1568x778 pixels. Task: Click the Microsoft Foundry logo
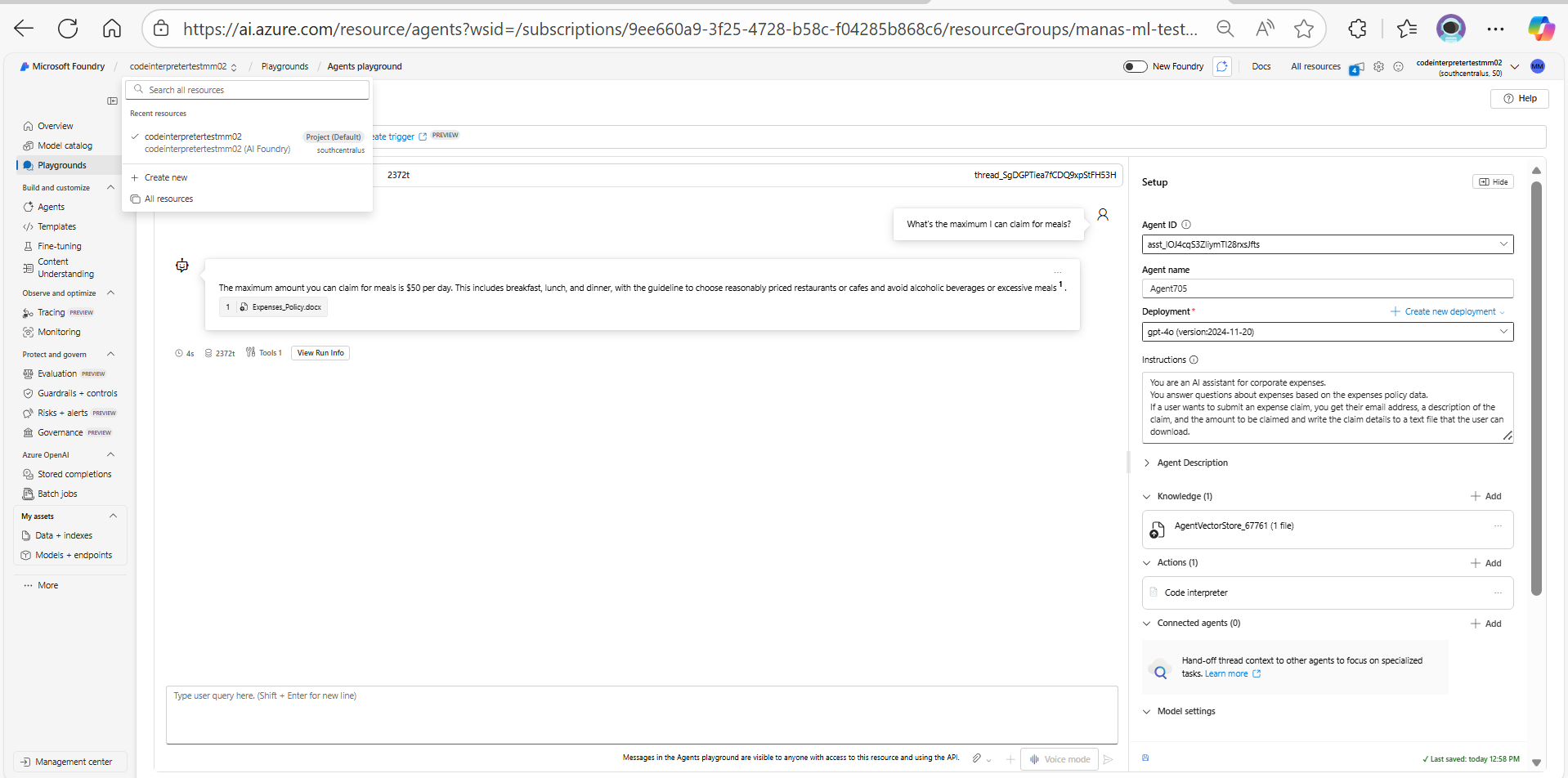tap(62, 66)
